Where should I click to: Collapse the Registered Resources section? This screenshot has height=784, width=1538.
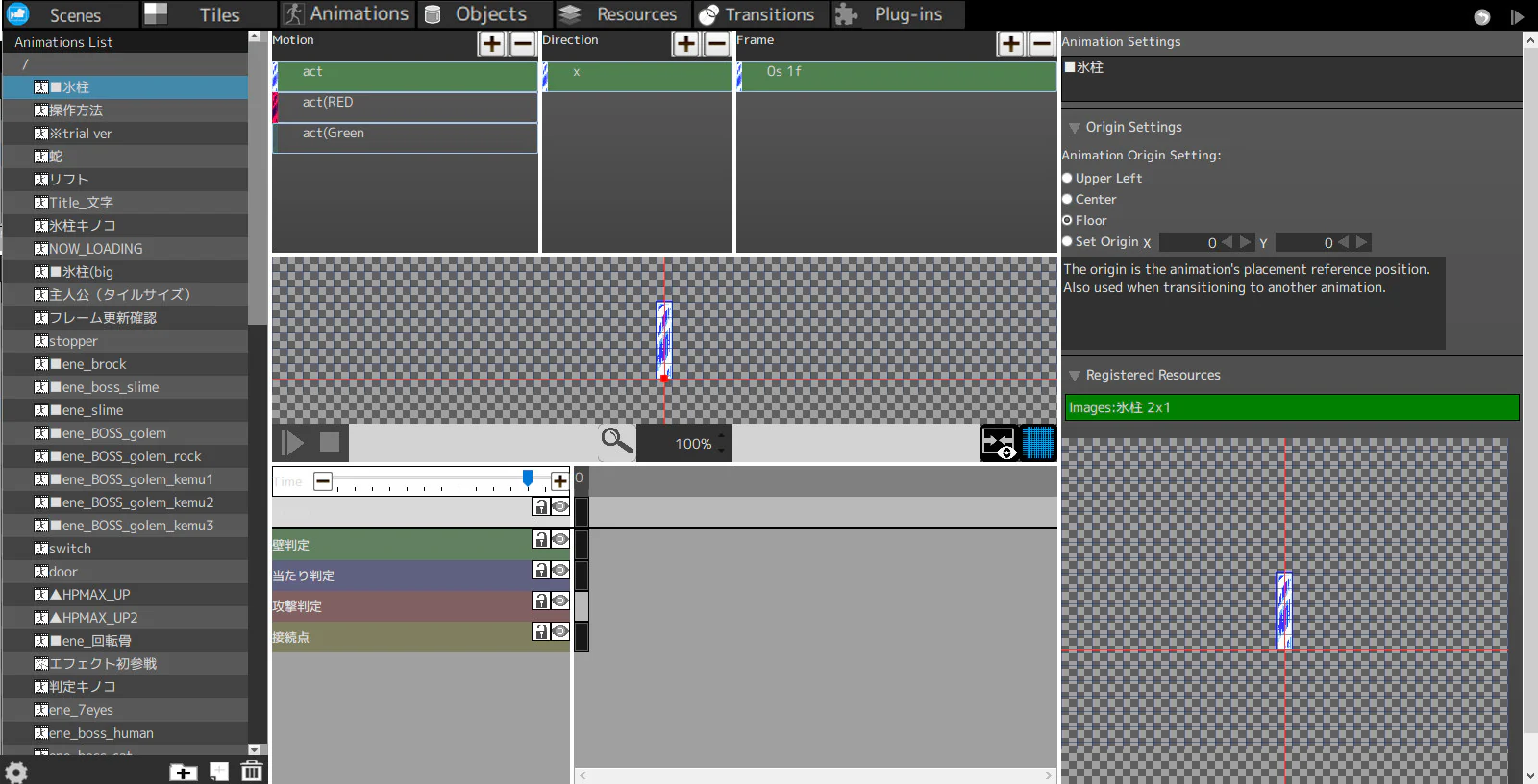1075,376
